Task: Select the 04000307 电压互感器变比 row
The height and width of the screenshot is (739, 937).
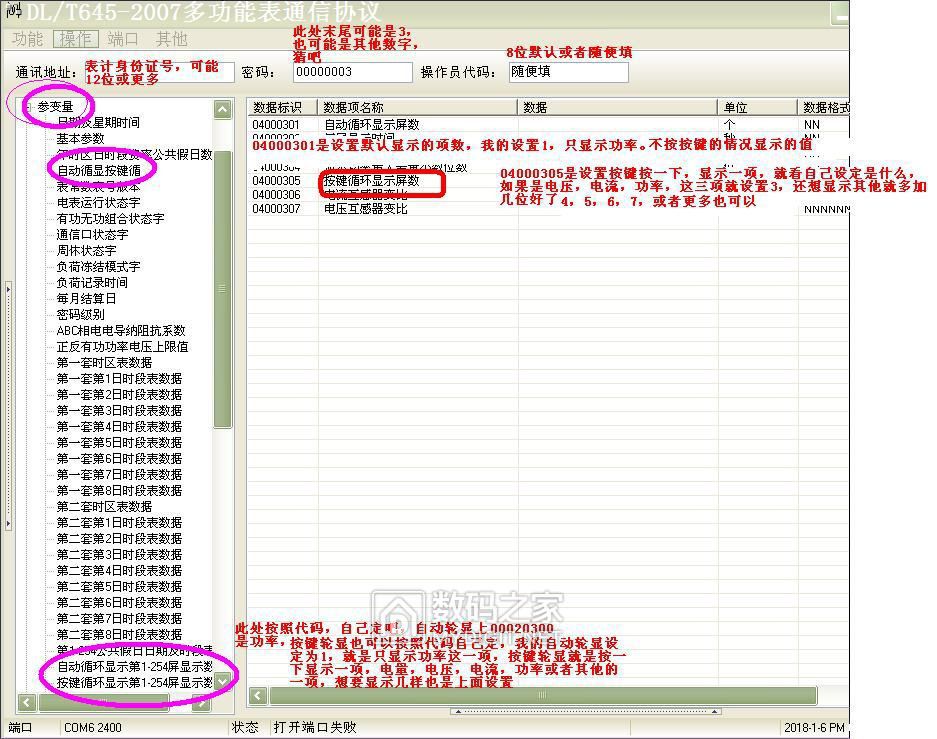Action: [x=365, y=209]
